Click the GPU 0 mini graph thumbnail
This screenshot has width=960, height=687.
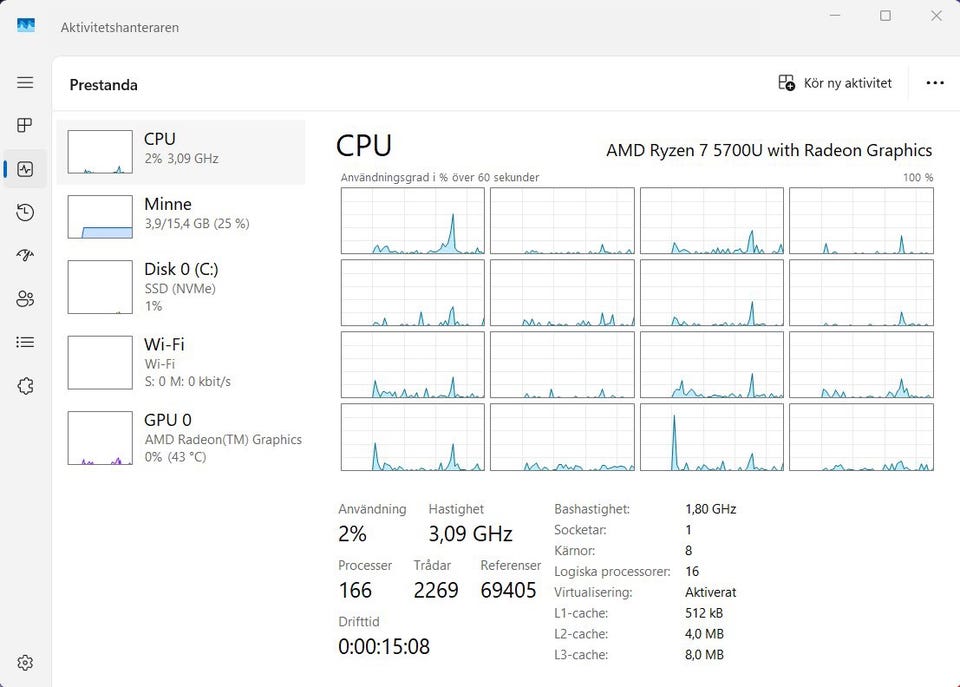click(100, 438)
